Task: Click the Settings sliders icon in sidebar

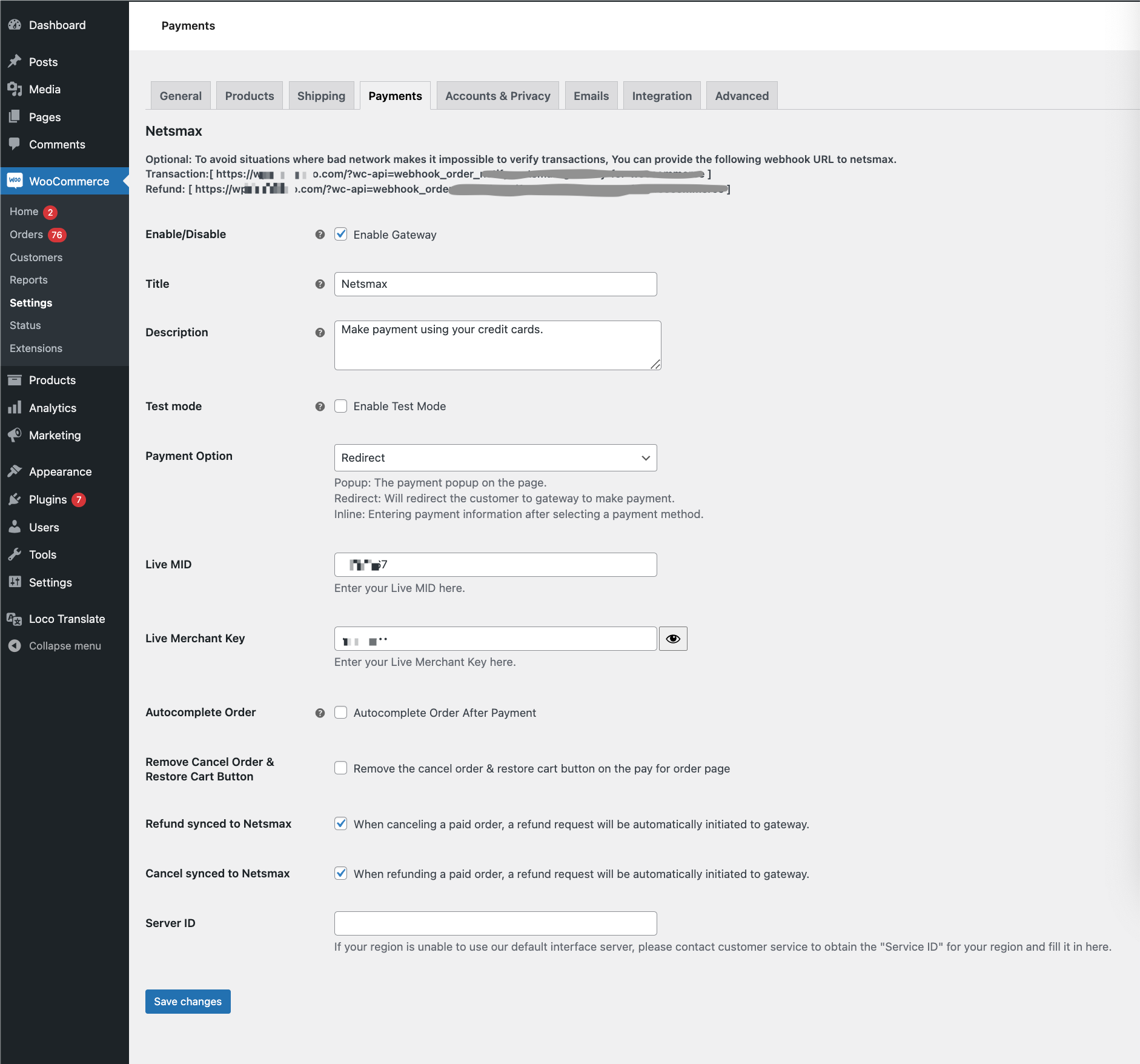Action: tap(15, 582)
